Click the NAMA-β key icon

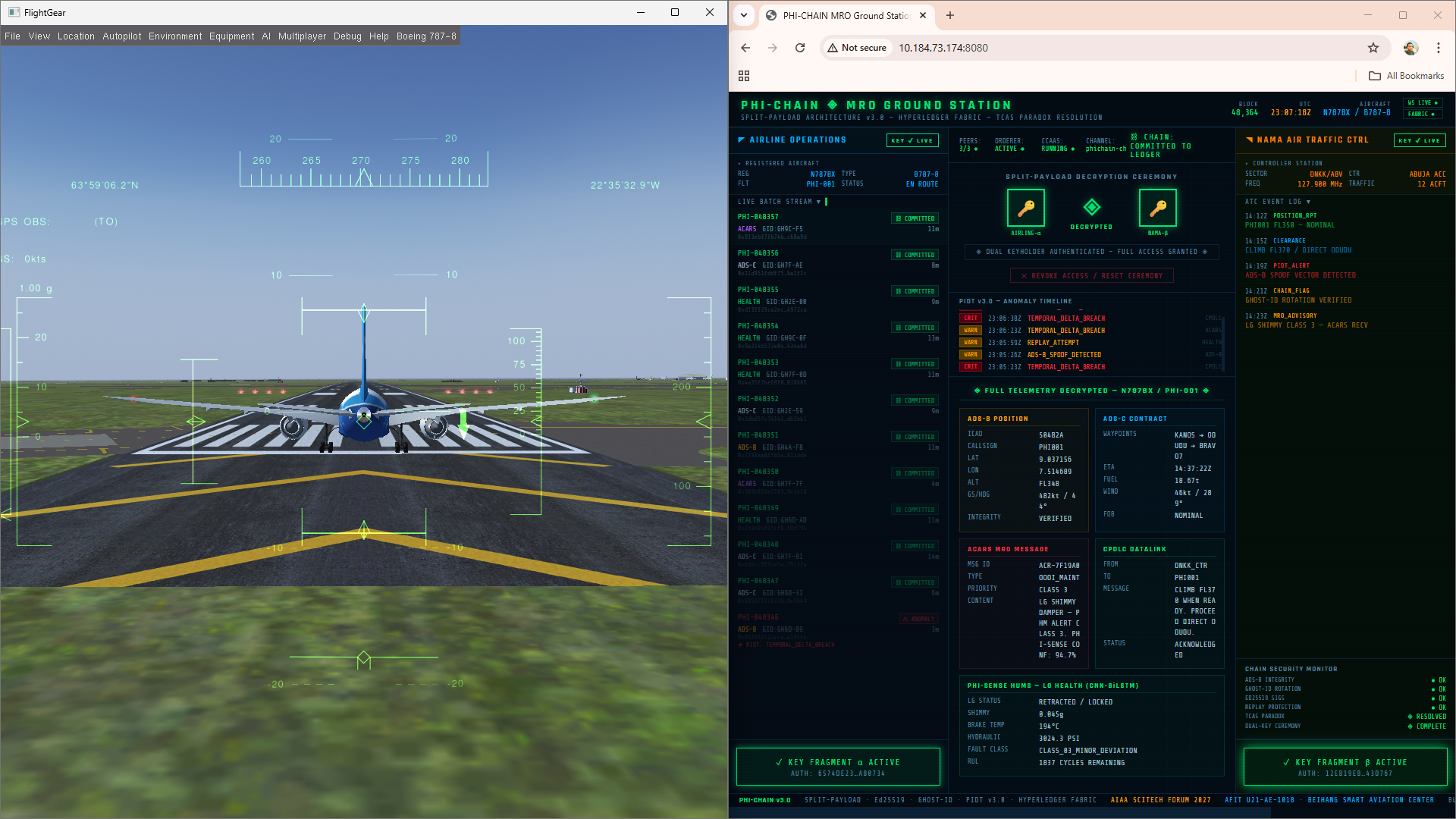pos(1157,208)
